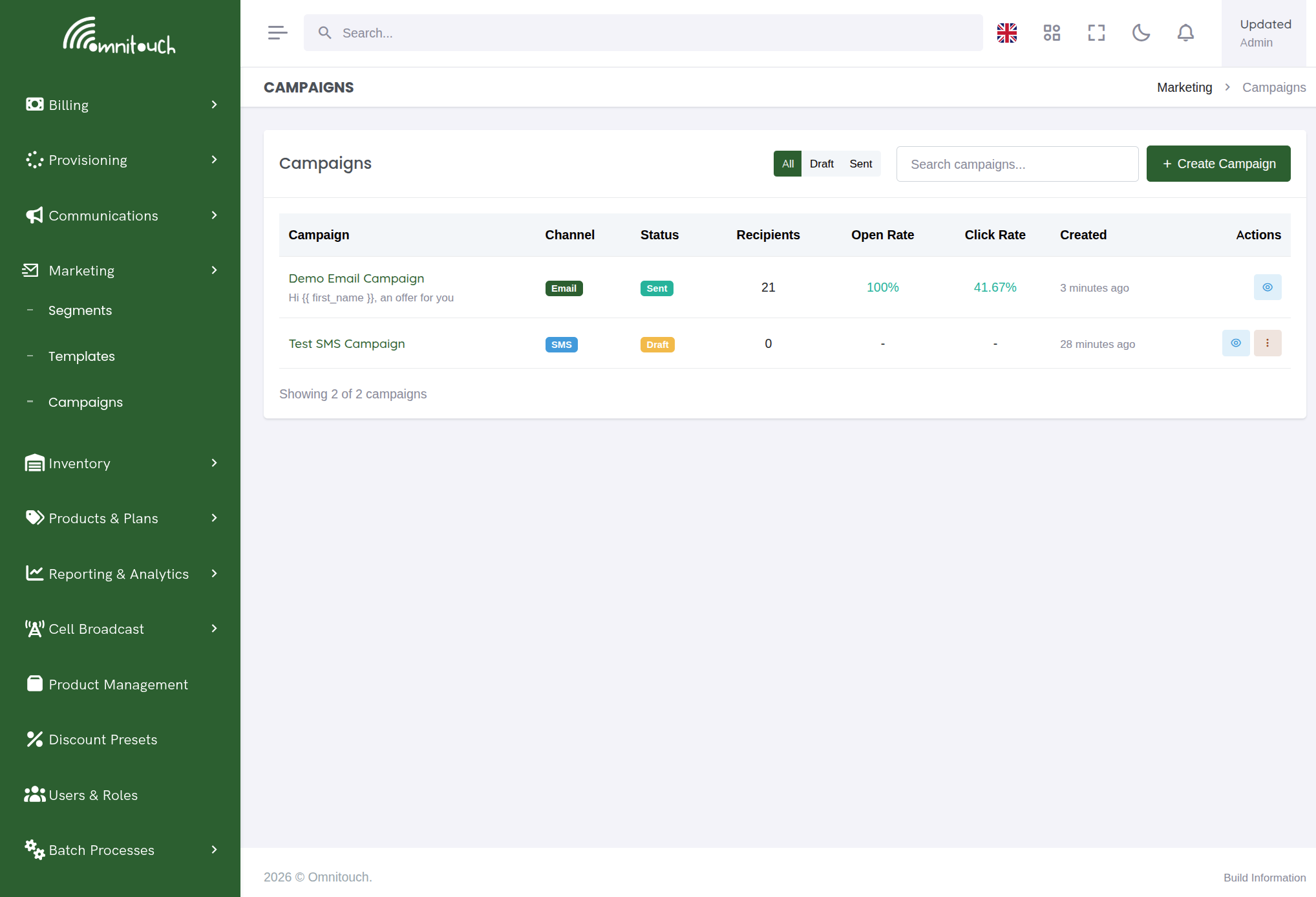Expand the Communications menu chevron
Viewport: 1316px width, 897px height.
[215, 215]
